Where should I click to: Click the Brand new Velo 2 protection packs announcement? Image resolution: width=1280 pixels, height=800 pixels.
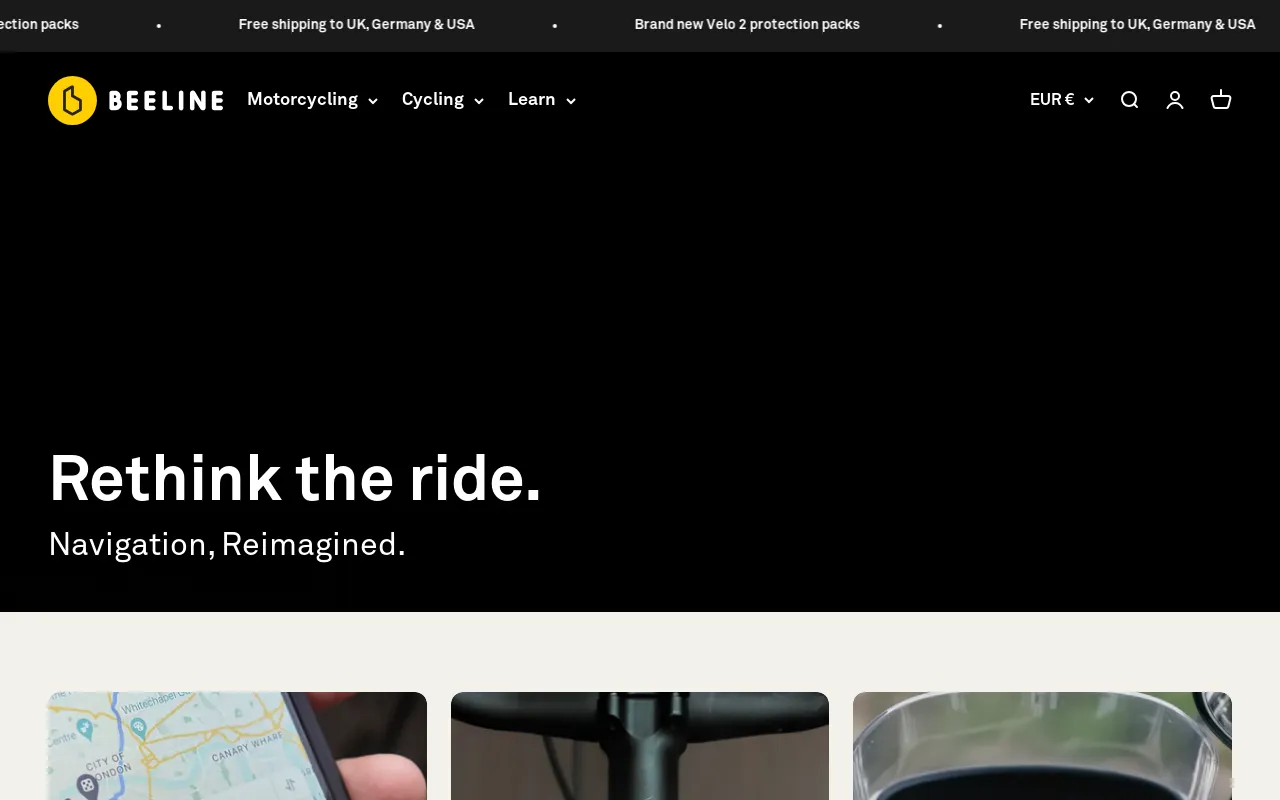pyautogui.click(x=747, y=24)
